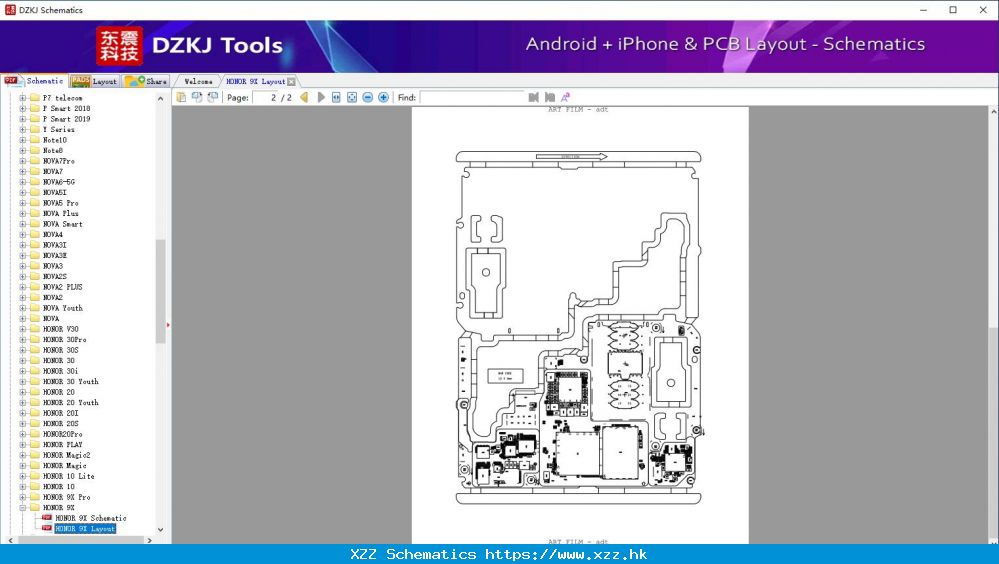Select the Note8 tree item

click(53, 150)
